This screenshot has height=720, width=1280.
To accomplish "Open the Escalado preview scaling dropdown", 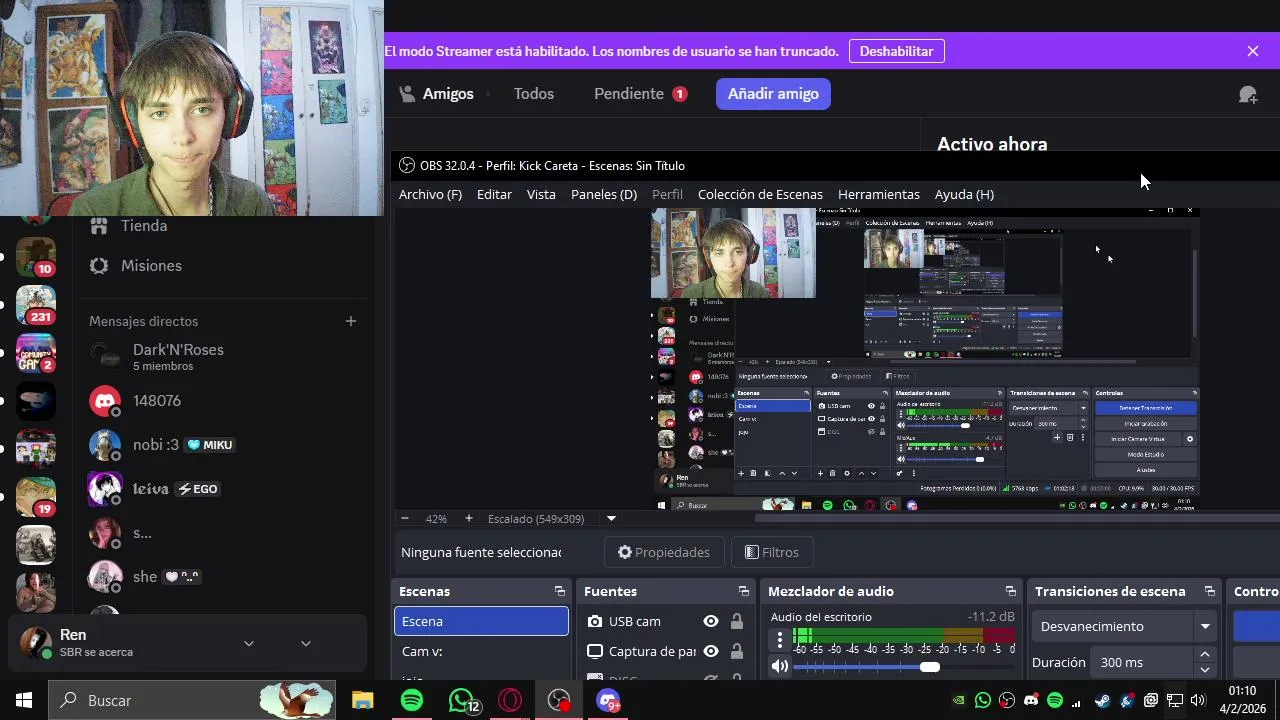I will tap(611, 519).
